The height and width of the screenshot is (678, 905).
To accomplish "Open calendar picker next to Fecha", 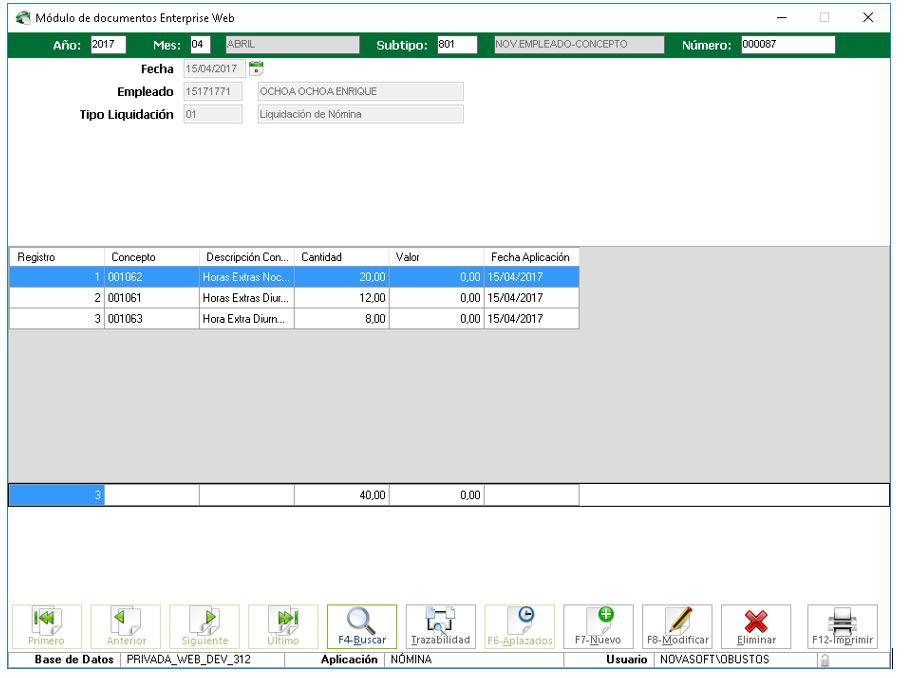I will [x=256, y=68].
